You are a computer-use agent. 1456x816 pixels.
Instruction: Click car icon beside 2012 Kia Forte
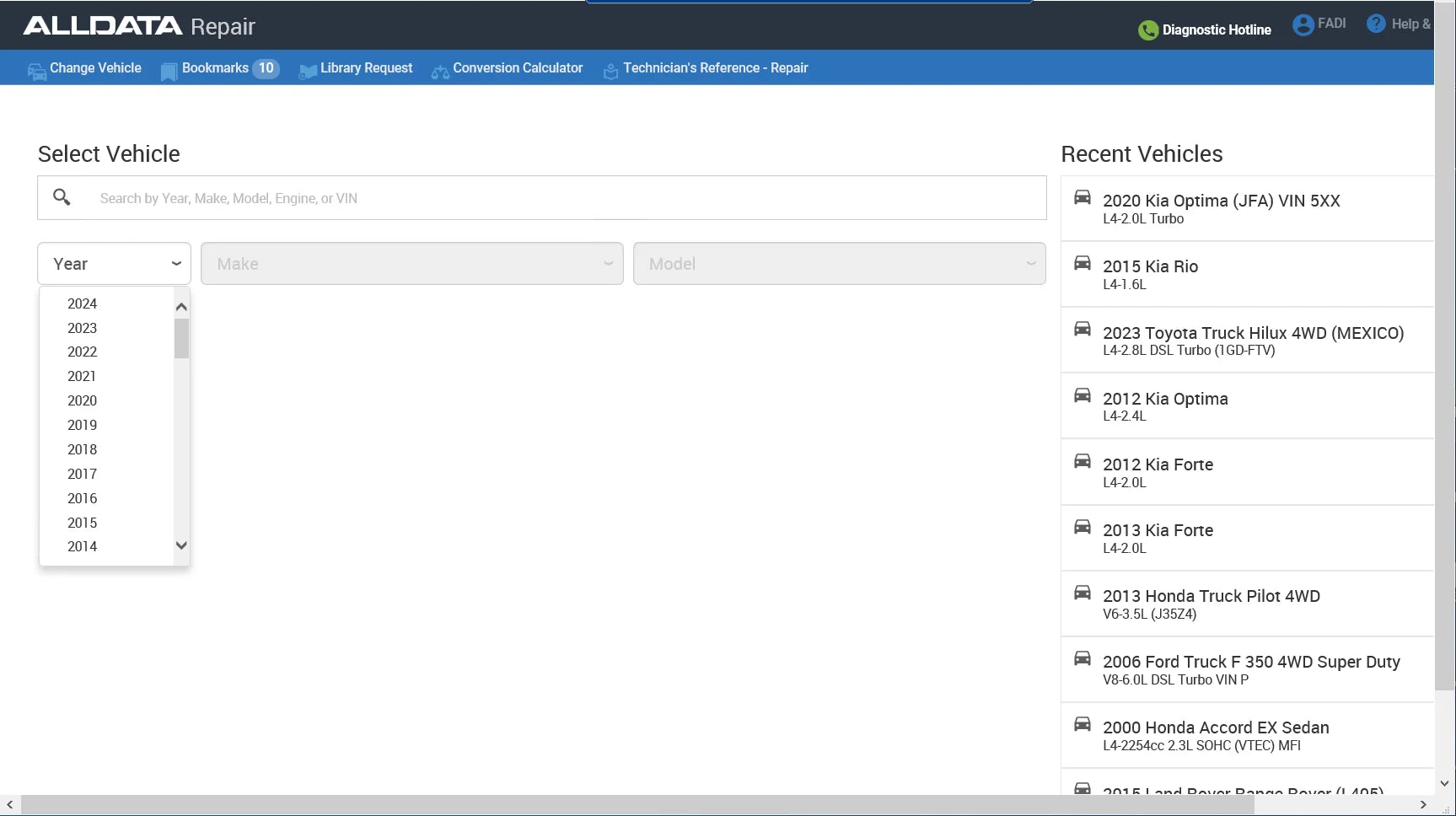click(1083, 461)
